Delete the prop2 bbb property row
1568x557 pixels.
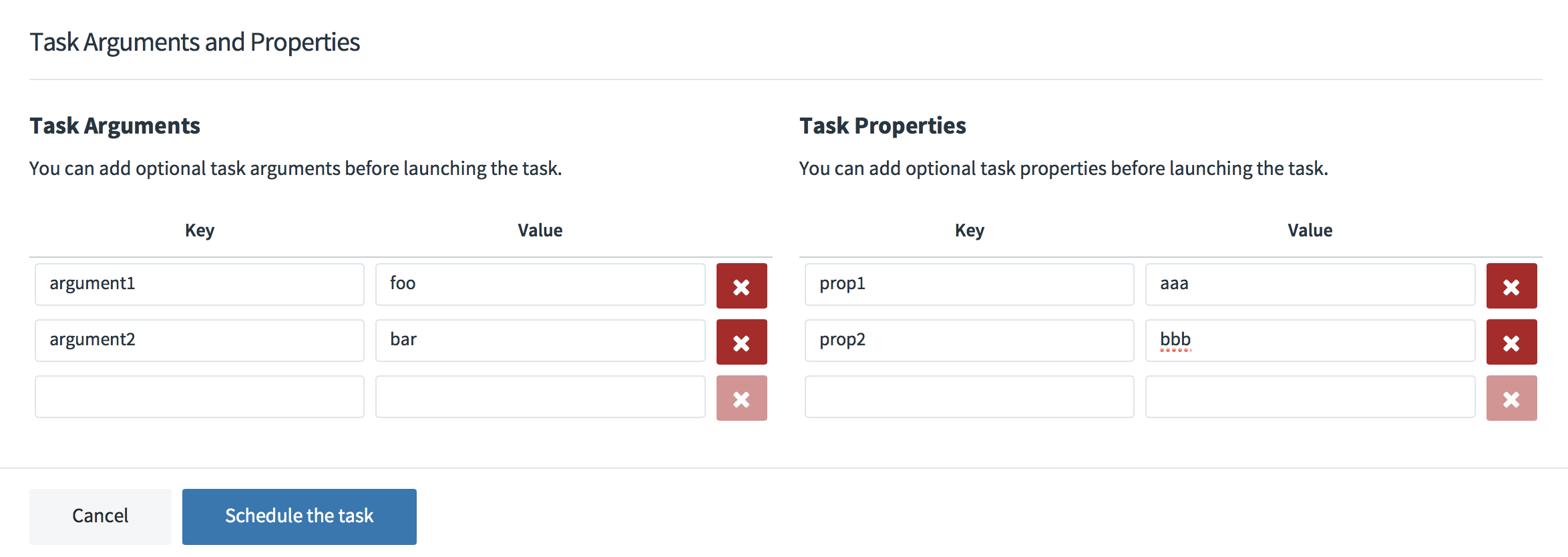(1511, 342)
